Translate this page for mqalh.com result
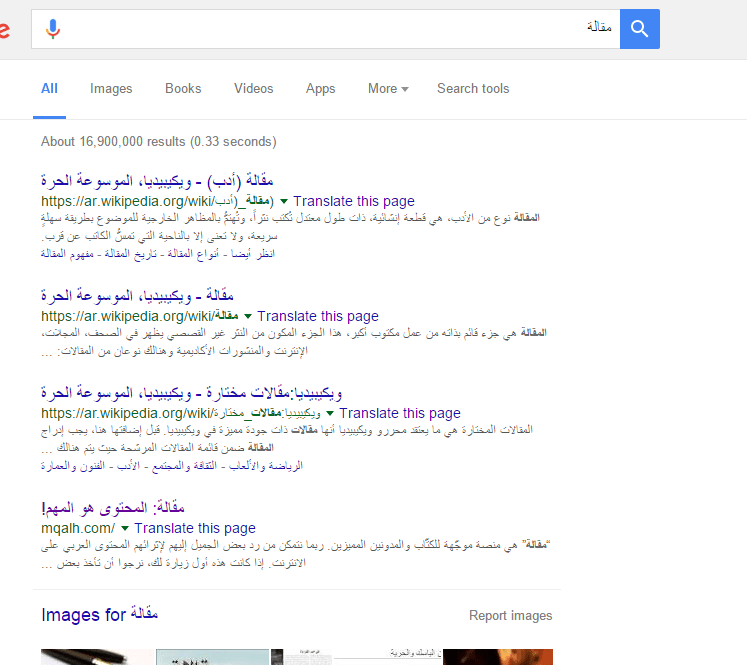 point(195,528)
